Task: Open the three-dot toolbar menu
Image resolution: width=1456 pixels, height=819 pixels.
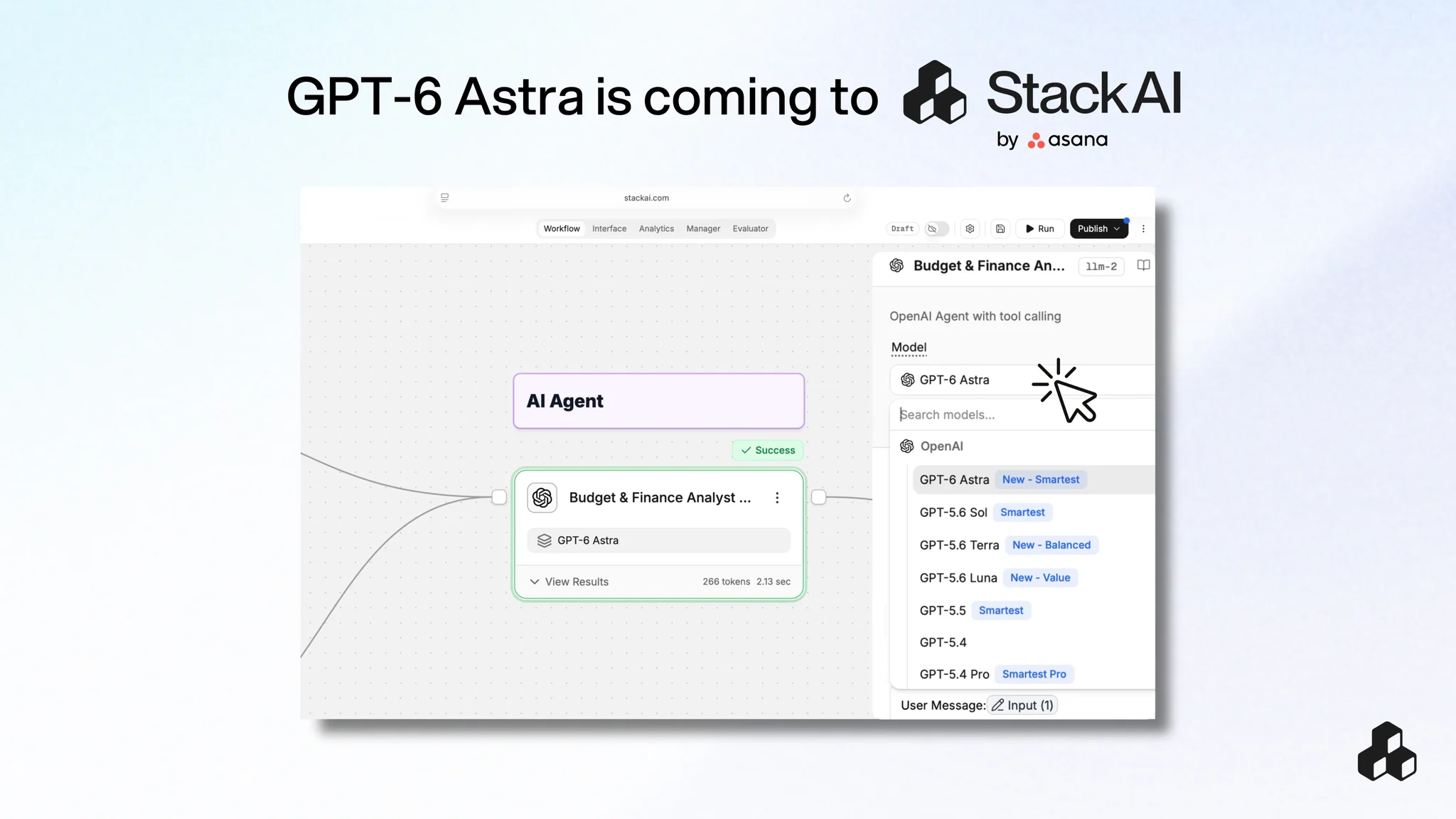Action: [x=1143, y=229]
